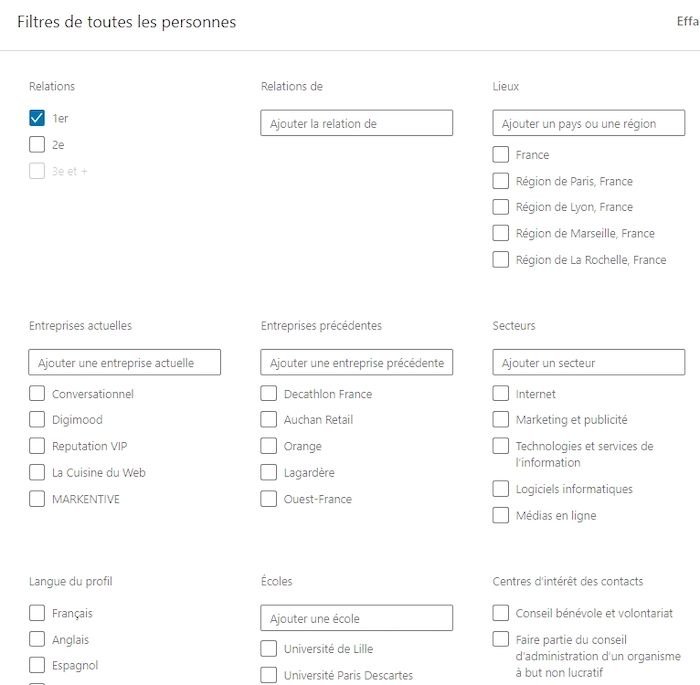The image size is (700, 685).
Task: Tick the Reputation VIP checkbox
Action: pos(37,446)
